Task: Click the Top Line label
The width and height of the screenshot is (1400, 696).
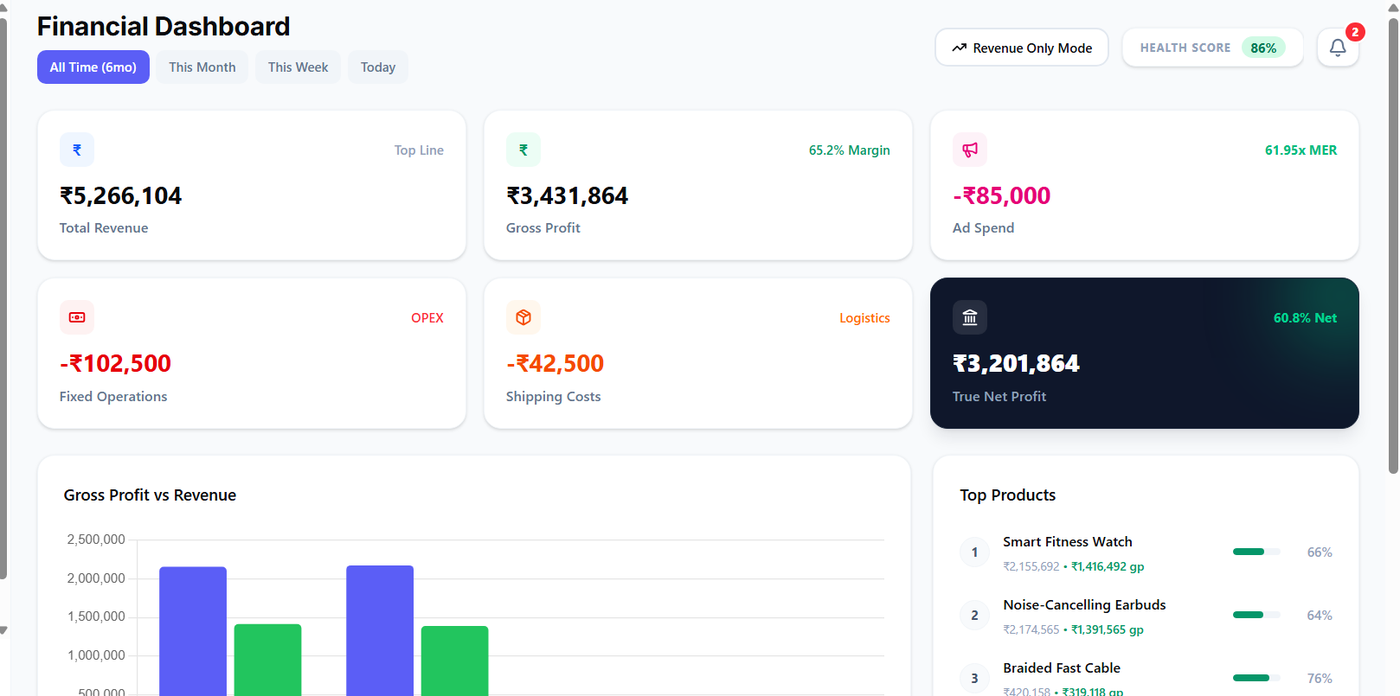Action: click(x=419, y=150)
